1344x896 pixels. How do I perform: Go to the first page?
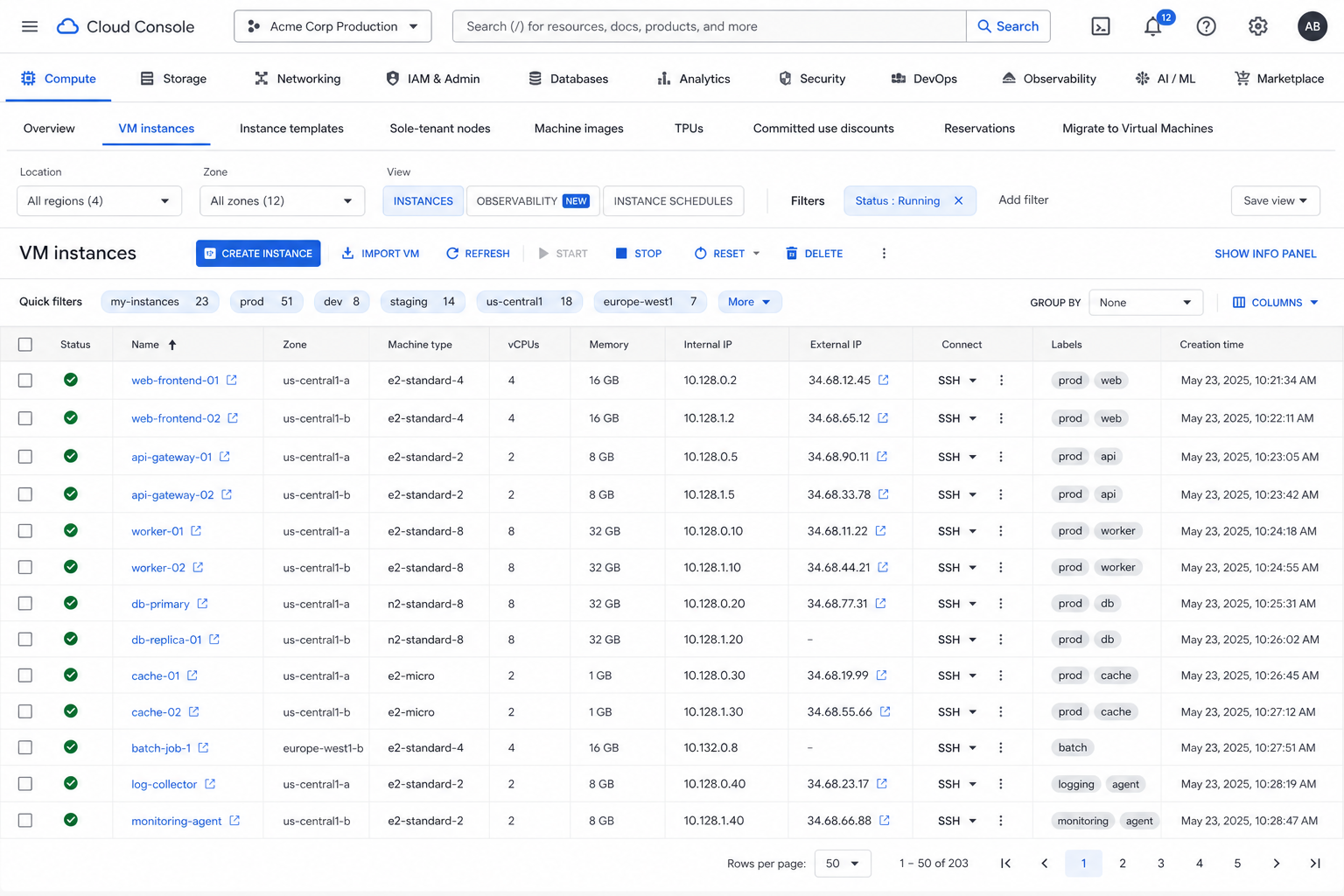tap(1006, 864)
